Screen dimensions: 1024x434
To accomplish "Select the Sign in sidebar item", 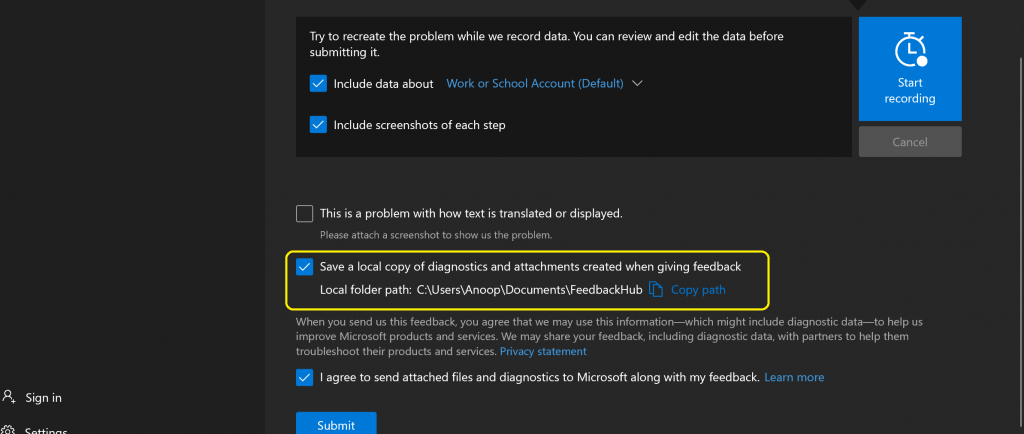I will pyautogui.click(x=43, y=398).
